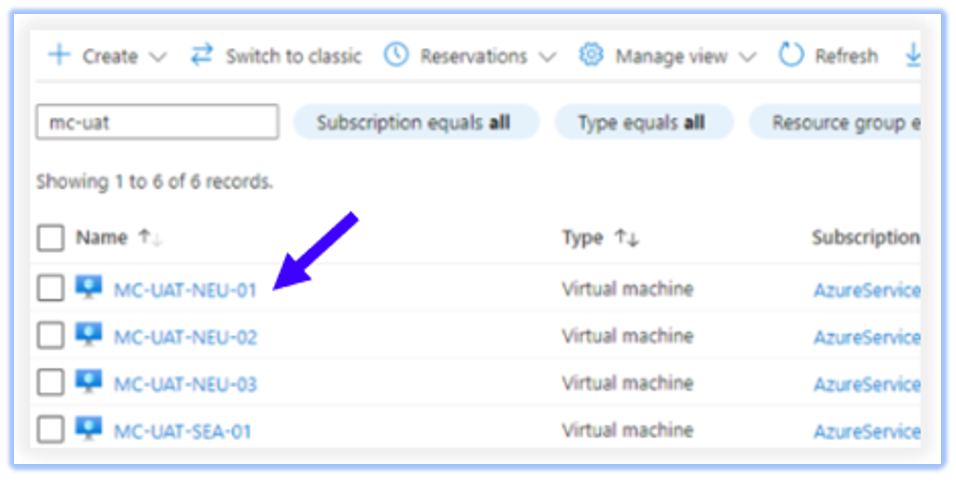
Task: Tick the checkbox for MC-UAT-NEU-01
Action: [50, 289]
